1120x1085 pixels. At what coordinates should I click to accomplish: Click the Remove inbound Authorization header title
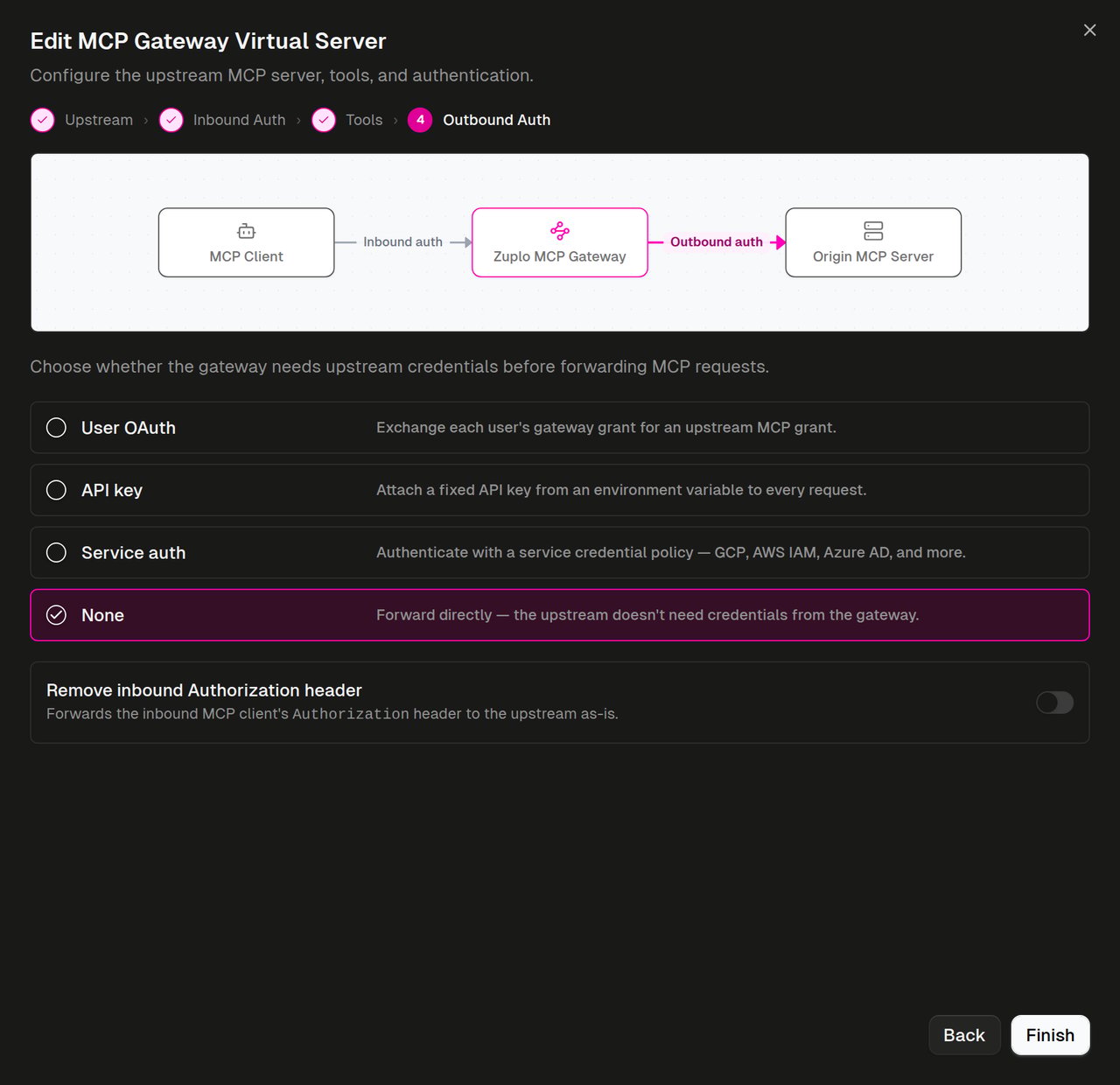coord(204,690)
